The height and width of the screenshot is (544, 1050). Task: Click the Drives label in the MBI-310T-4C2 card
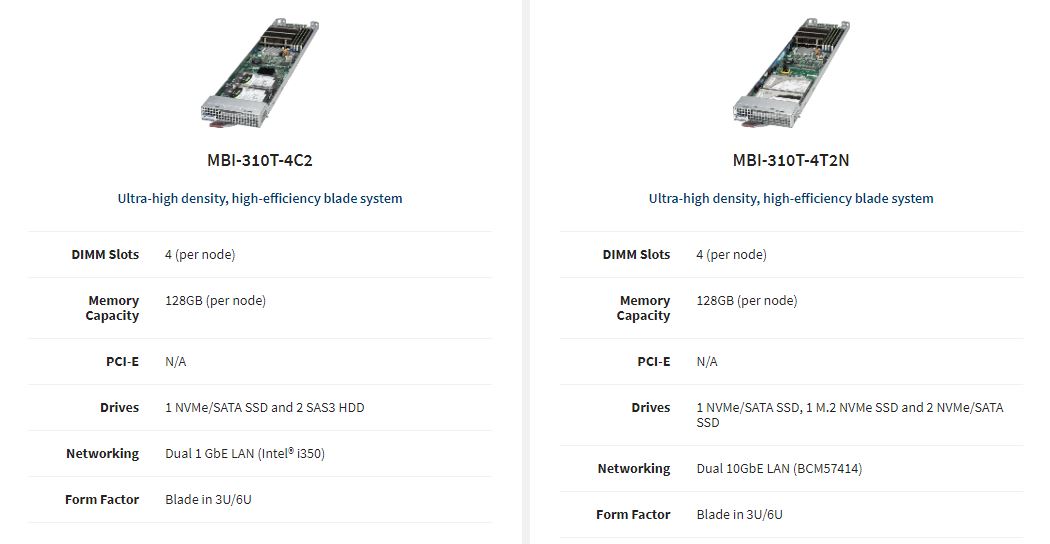click(x=119, y=407)
